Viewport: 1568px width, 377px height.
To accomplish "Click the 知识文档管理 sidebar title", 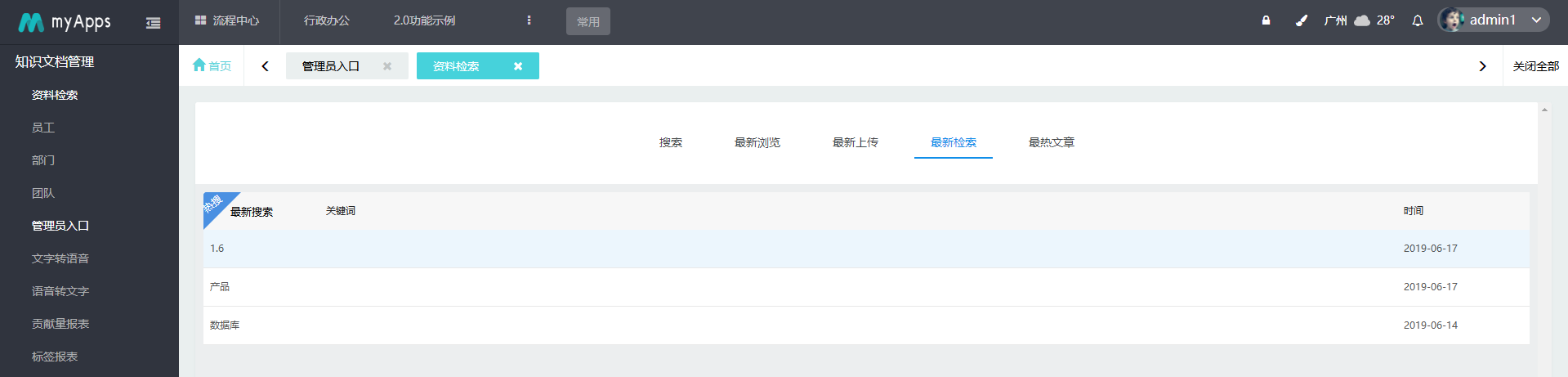I will click(55, 61).
